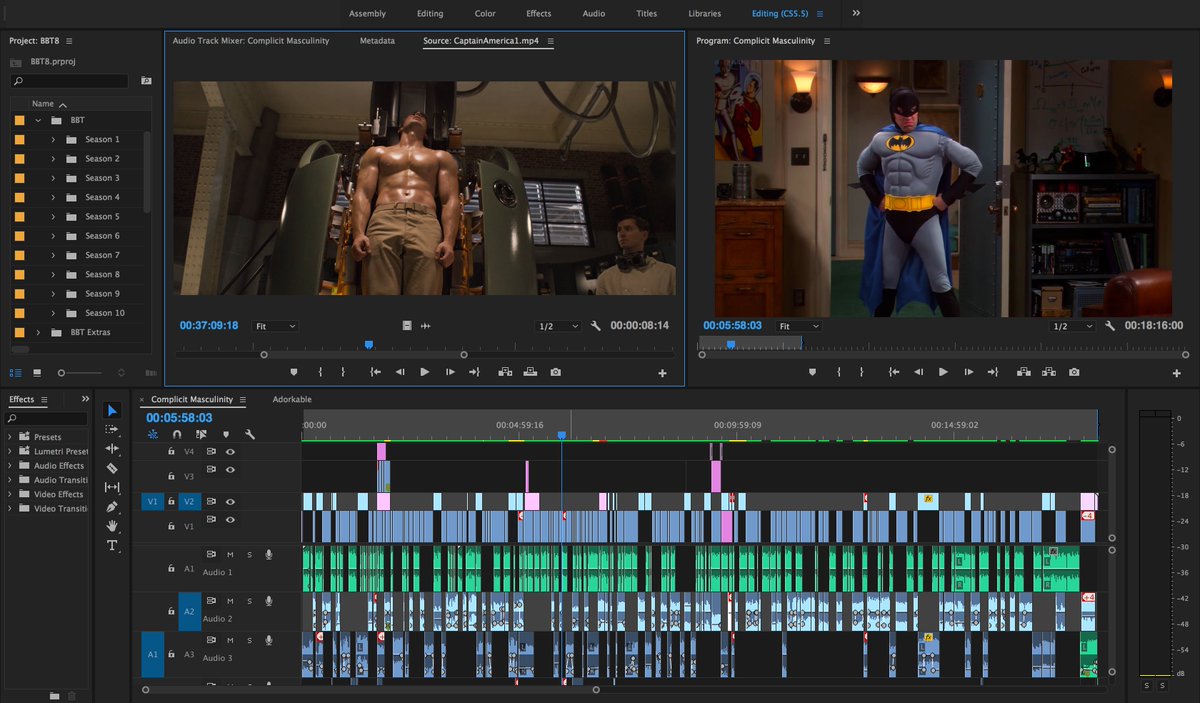Open Program monitor Fit zoom dropdown
This screenshot has height=703, width=1200.
798,326
